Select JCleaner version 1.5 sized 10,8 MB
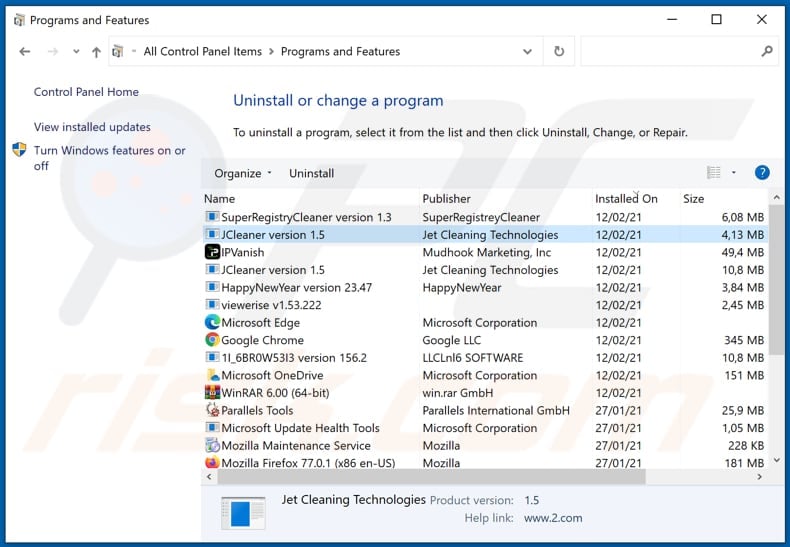 click(x=486, y=270)
